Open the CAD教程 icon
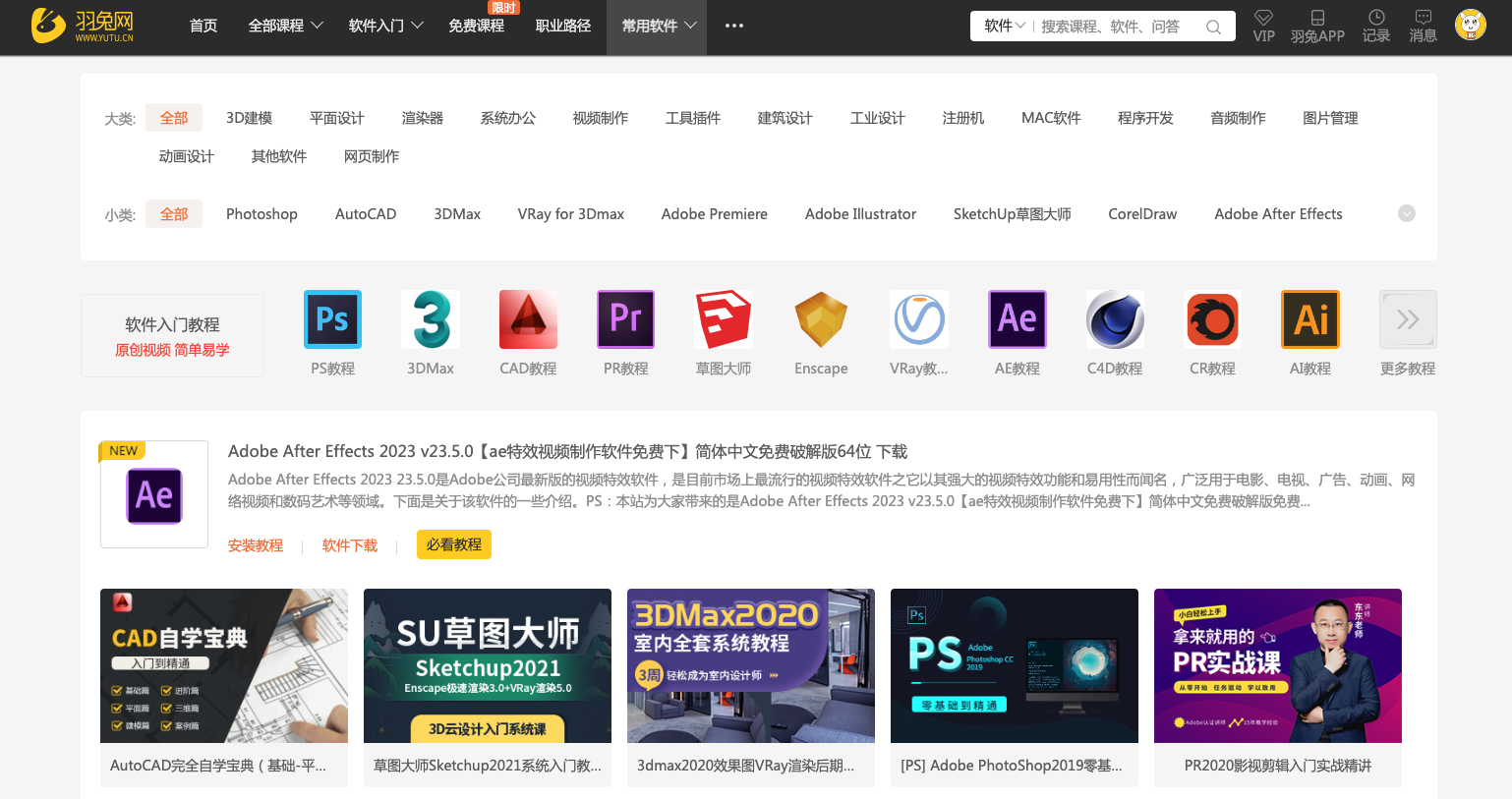 click(x=528, y=319)
